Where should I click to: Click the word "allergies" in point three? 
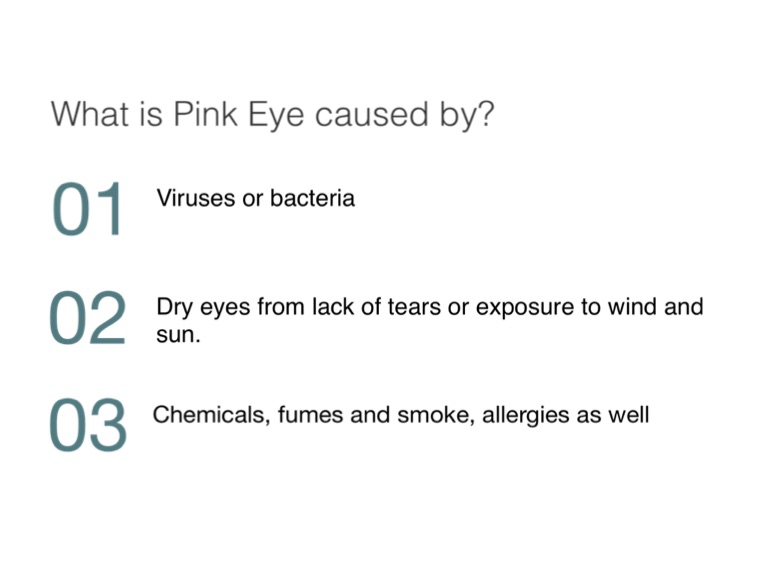[525, 414]
